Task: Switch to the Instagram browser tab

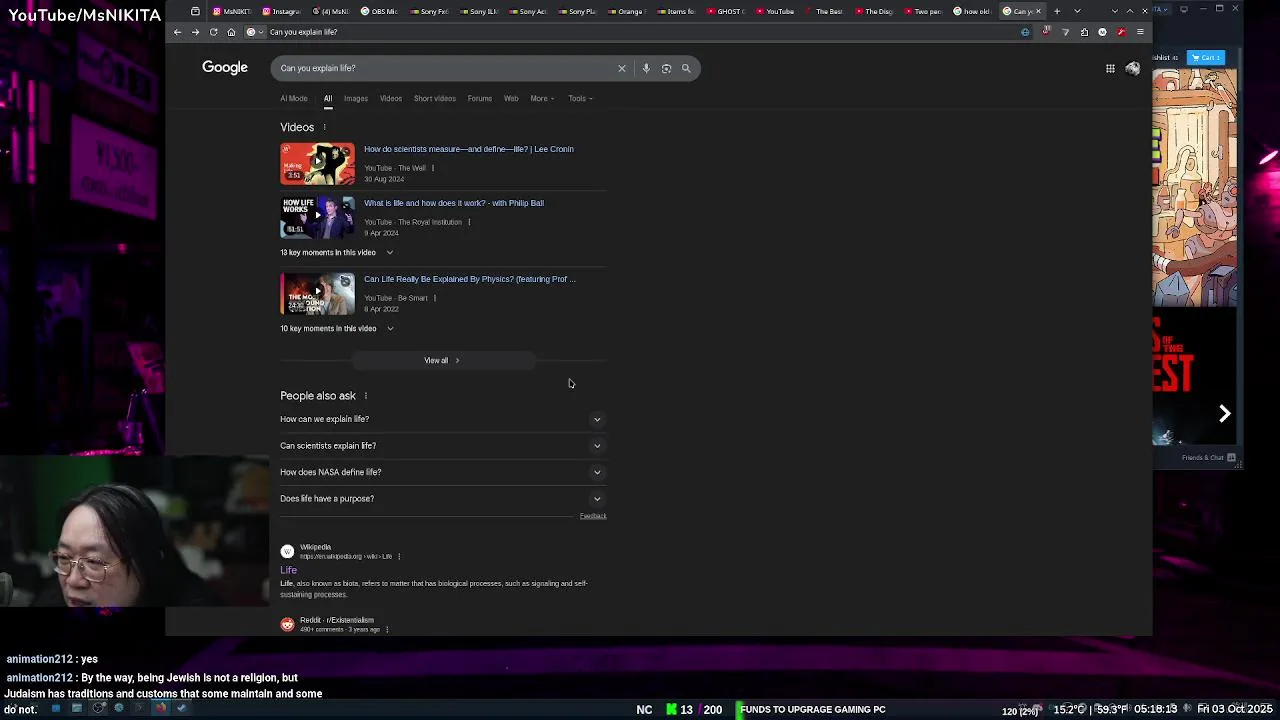Action: tap(282, 11)
